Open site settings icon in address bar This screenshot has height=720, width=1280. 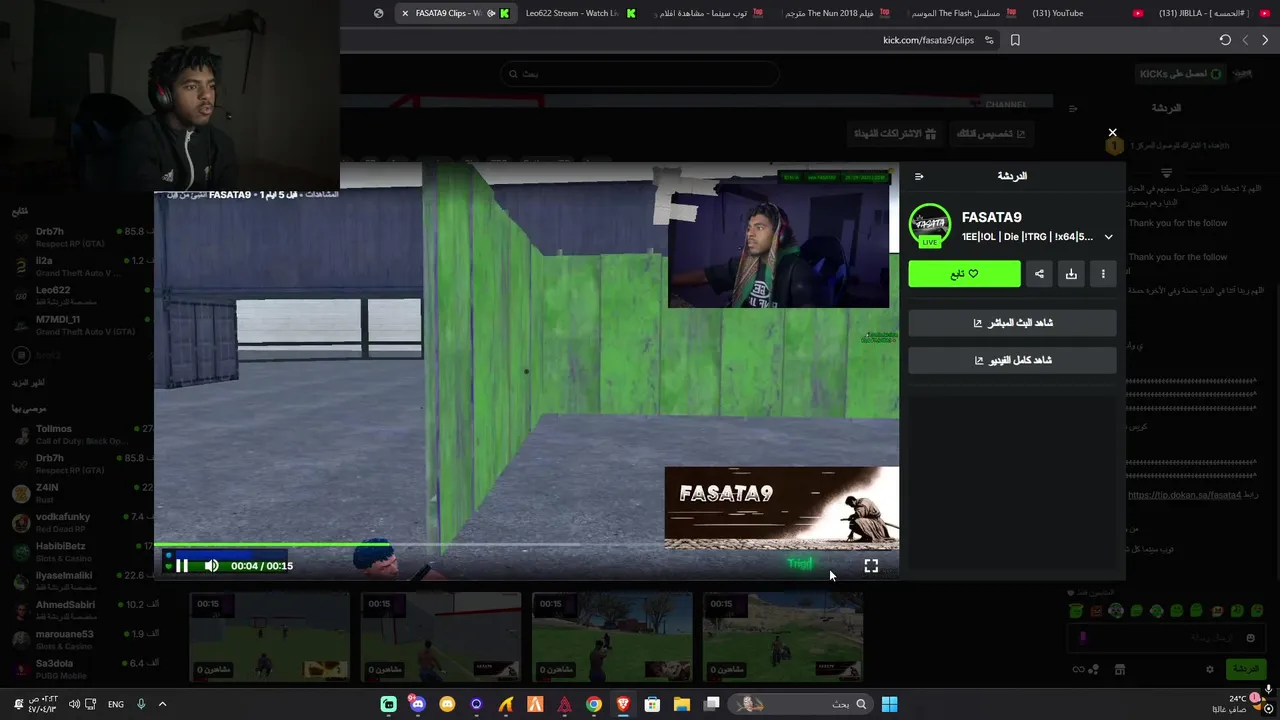[989, 40]
